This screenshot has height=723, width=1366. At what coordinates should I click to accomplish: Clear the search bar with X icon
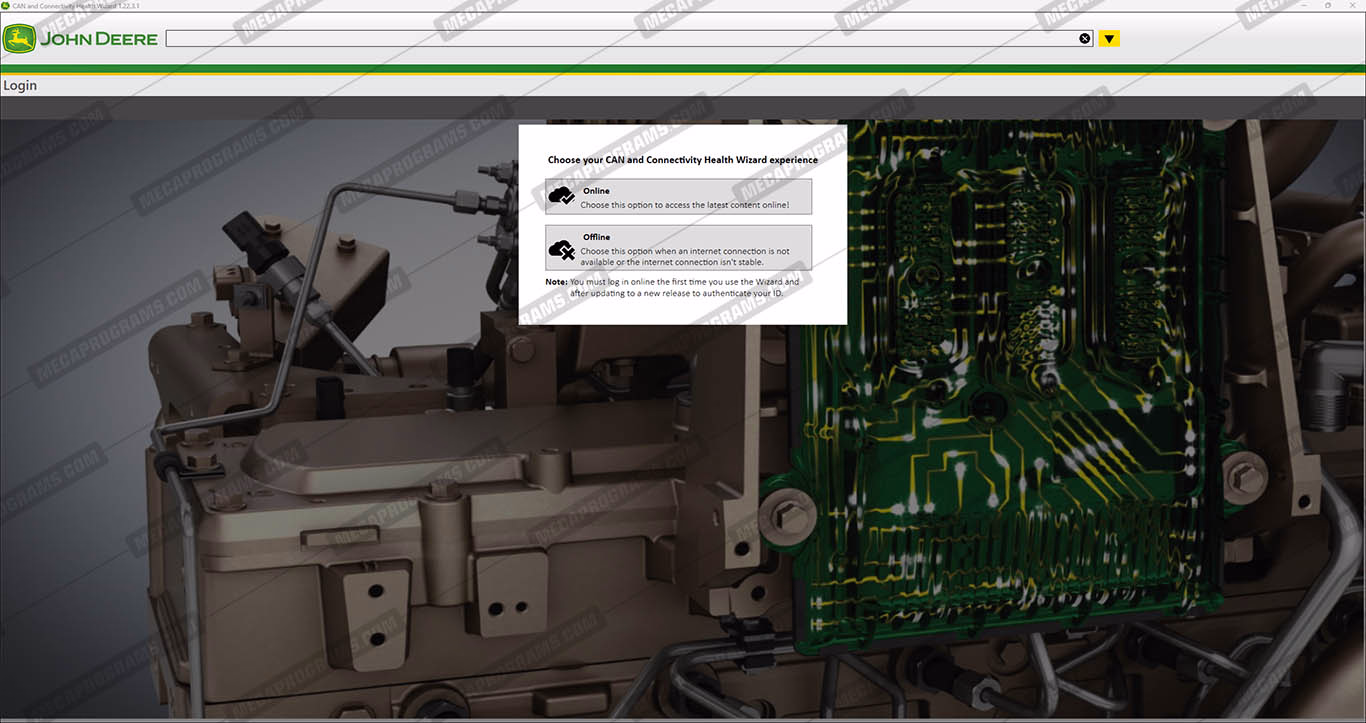[1085, 39]
